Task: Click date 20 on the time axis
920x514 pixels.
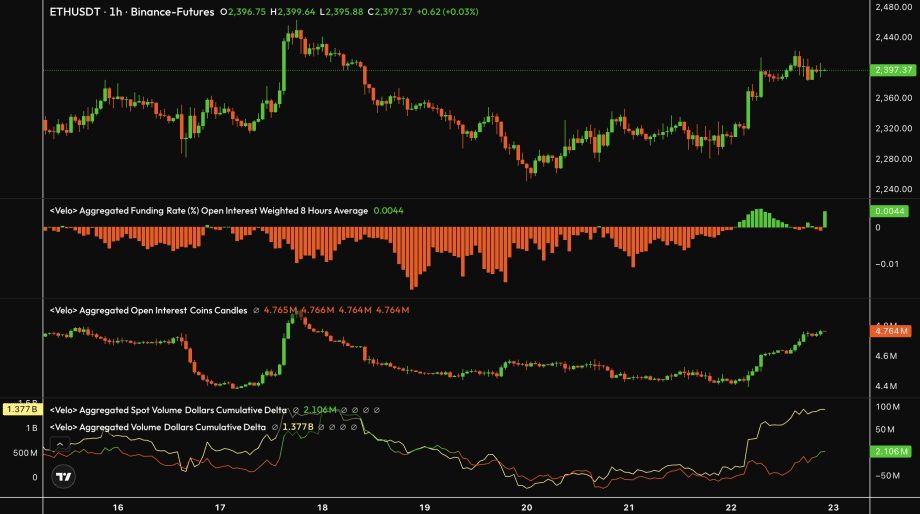Action: click(526, 507)
